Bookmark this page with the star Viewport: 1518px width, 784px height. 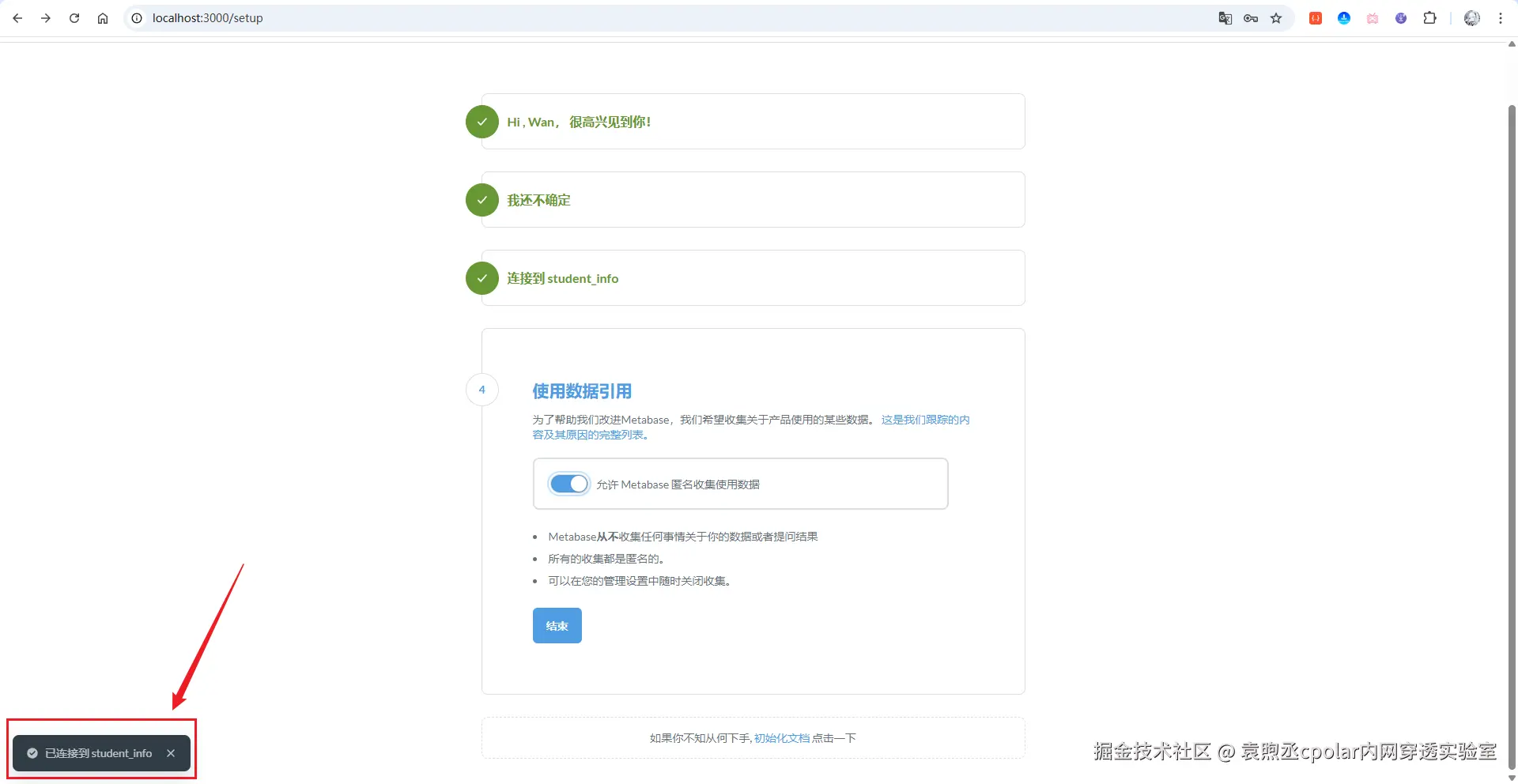pyautogui.click(x=1276, y=18)
